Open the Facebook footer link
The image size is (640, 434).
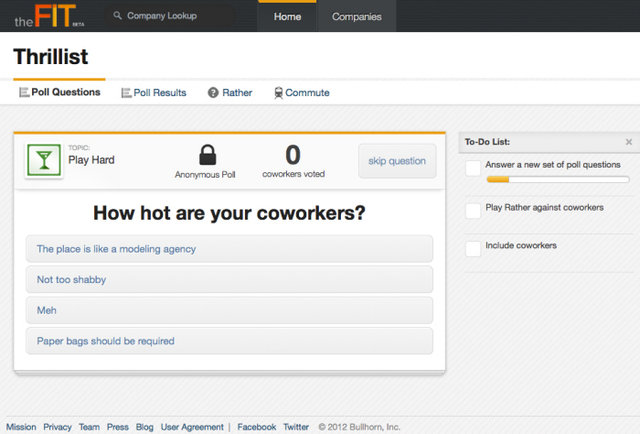click(257, 427)
